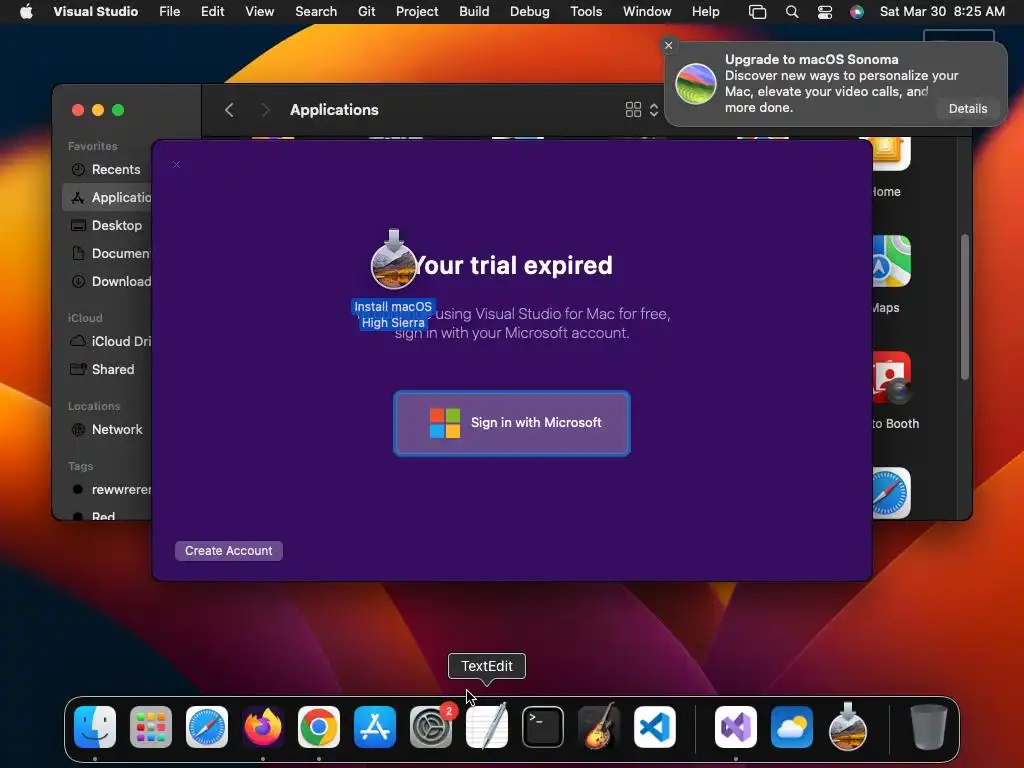Screen dimensions: 1024x768
Task: Open the Window menu
Action: click(x=647, y=11)
